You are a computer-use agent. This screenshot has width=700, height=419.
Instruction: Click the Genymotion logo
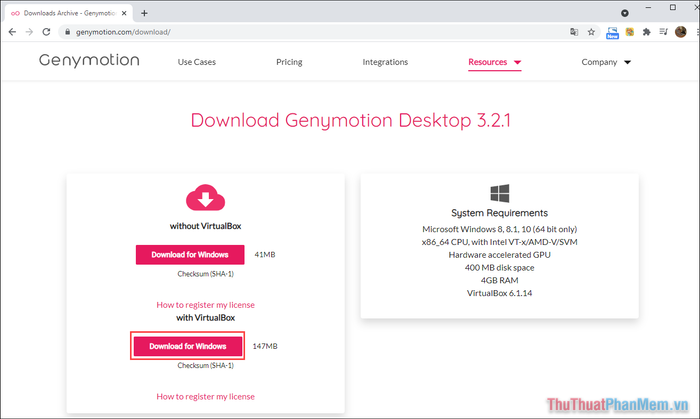(x=89, y=61)
